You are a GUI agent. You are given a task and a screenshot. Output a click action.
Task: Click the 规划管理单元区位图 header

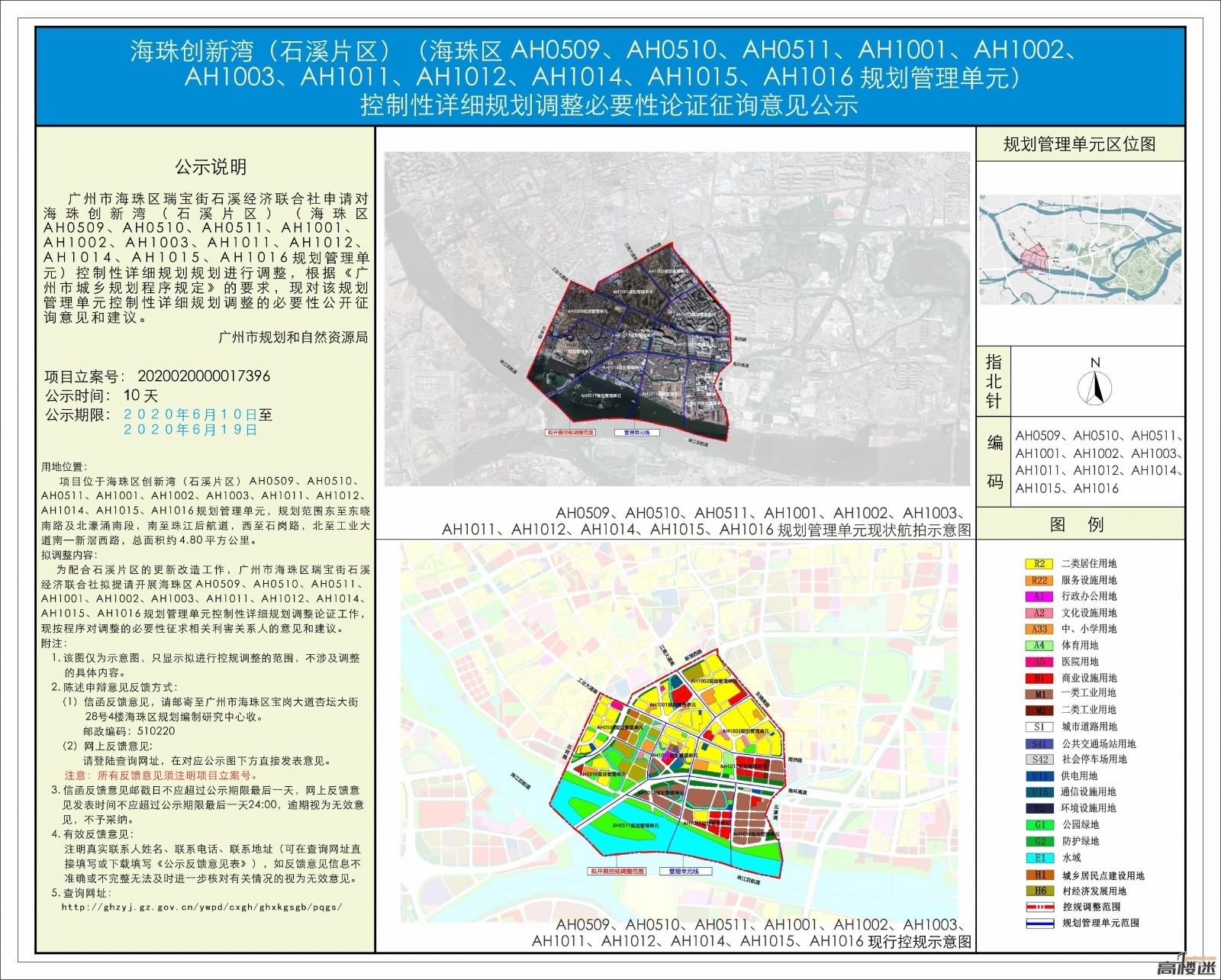coord(1079,144)
